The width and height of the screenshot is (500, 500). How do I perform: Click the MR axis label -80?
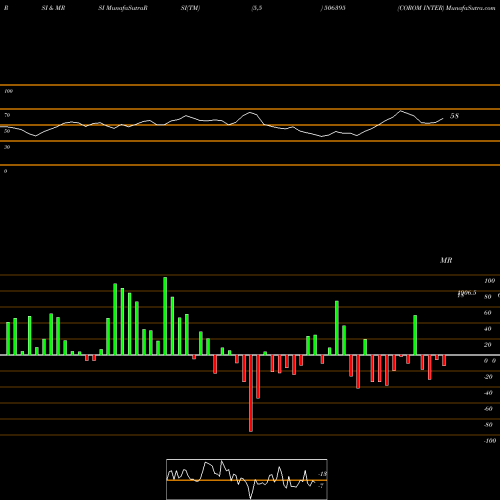[488, 425]
